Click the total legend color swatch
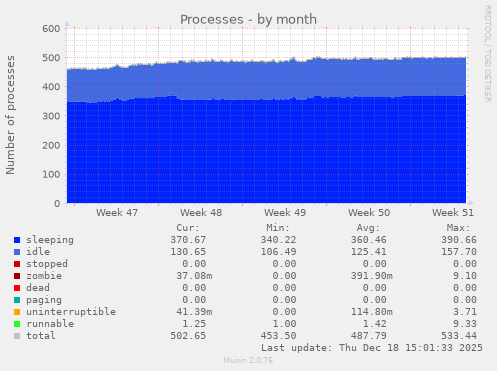Screen dimensions: 497x371 coord(17,336)
